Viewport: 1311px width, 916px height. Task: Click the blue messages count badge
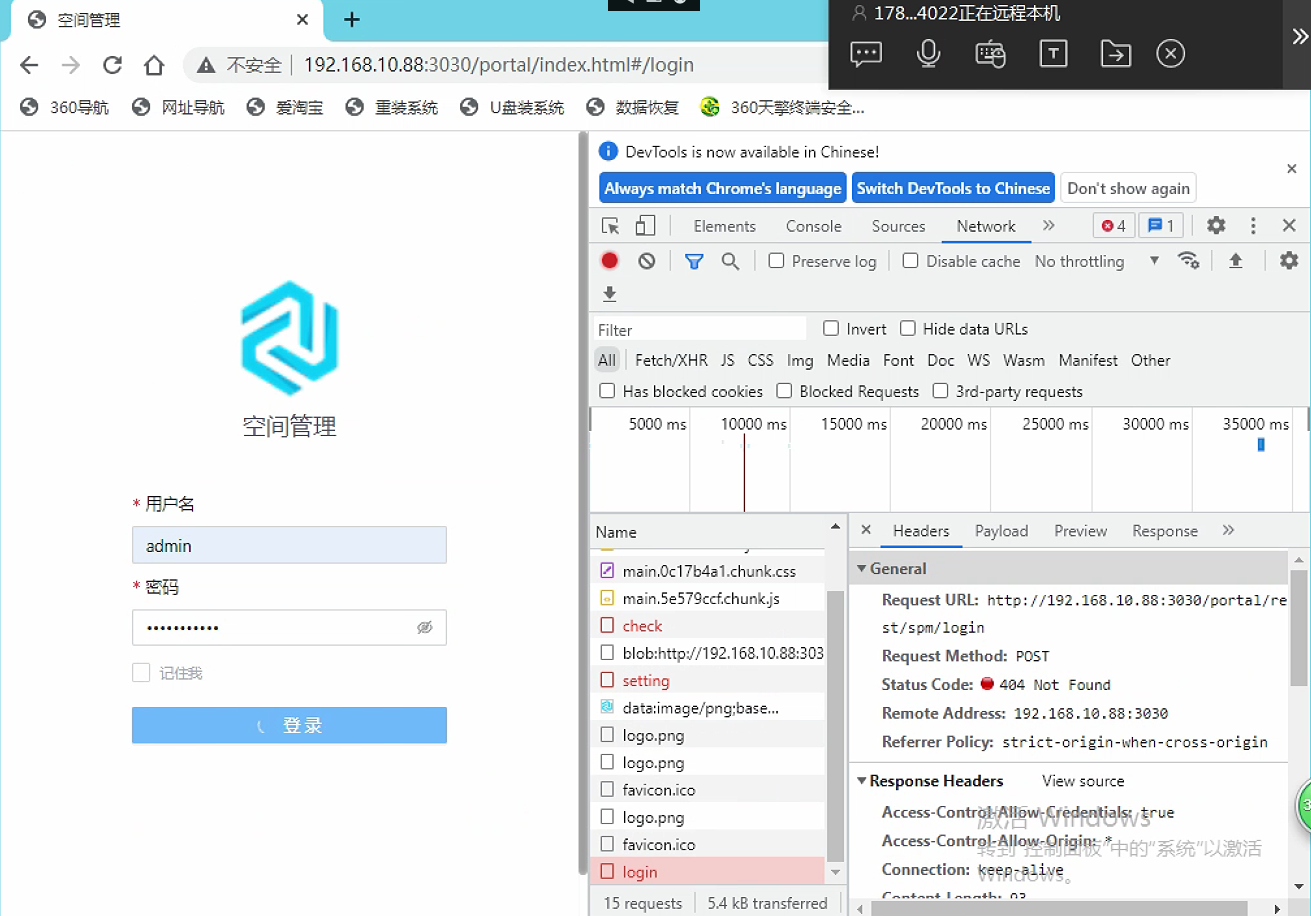(x=1161, y=226)
